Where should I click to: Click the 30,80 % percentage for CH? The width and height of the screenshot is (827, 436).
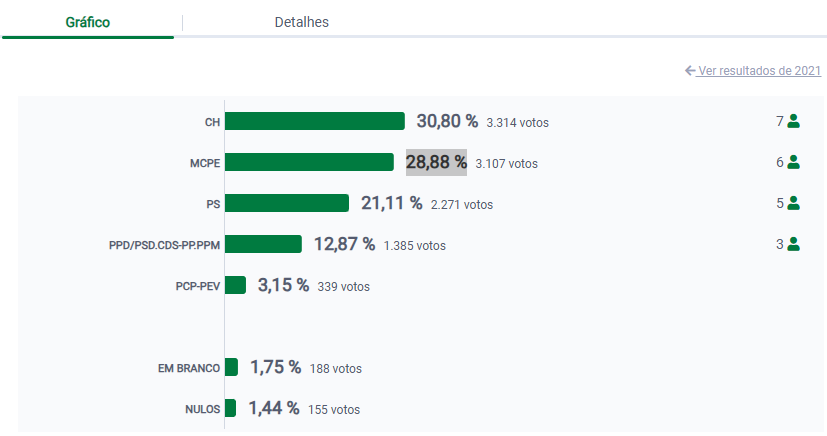447,121
